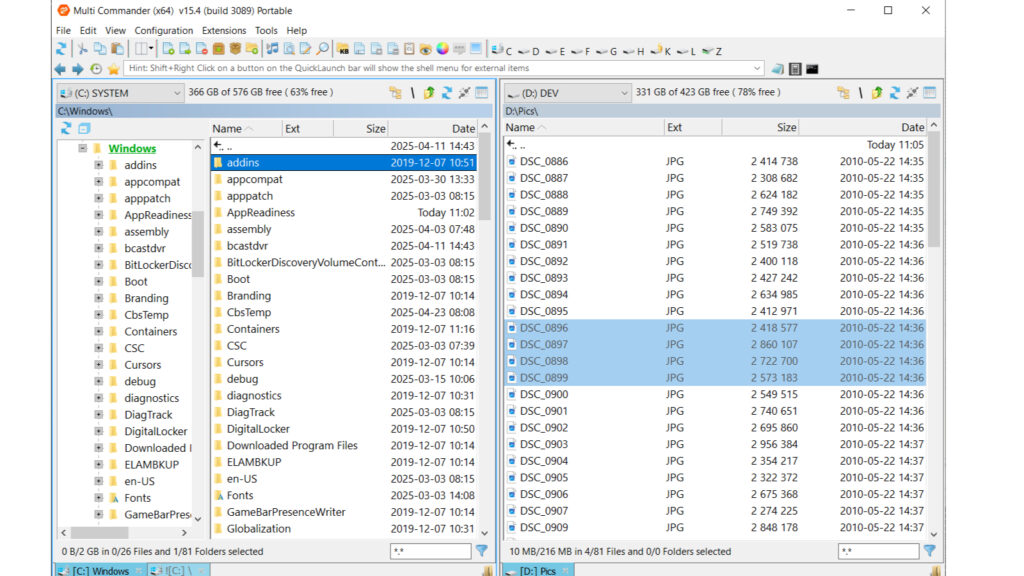Click the Refresh icon in the main toolbar
Image resolution: width=1024 pixels, height=576 pixels.
tap(61, 49)
